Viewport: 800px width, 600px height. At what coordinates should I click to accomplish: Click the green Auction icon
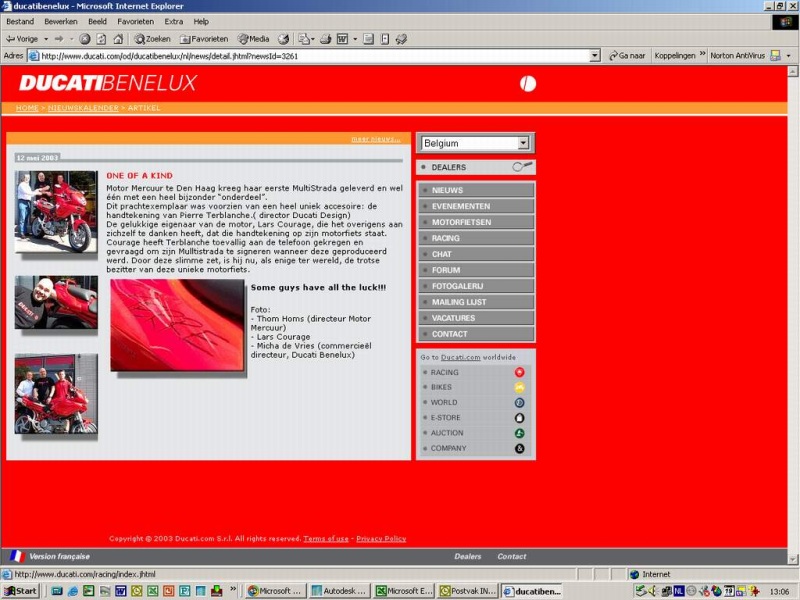(520, 433)
